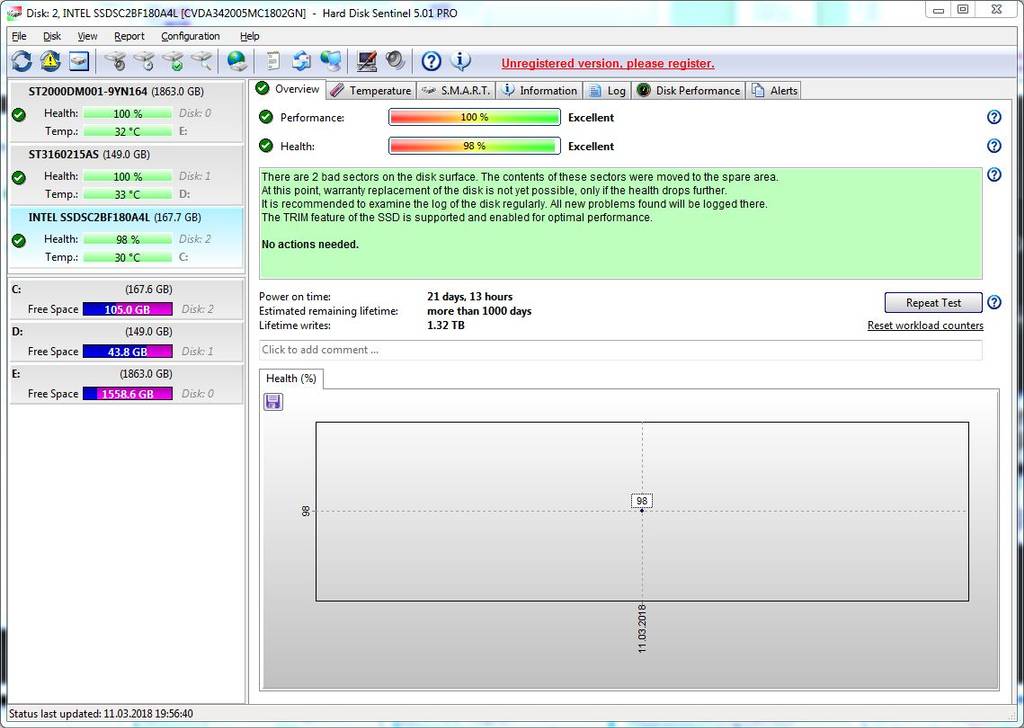Click the speaker sound toolbar icon

click(395, 61)
